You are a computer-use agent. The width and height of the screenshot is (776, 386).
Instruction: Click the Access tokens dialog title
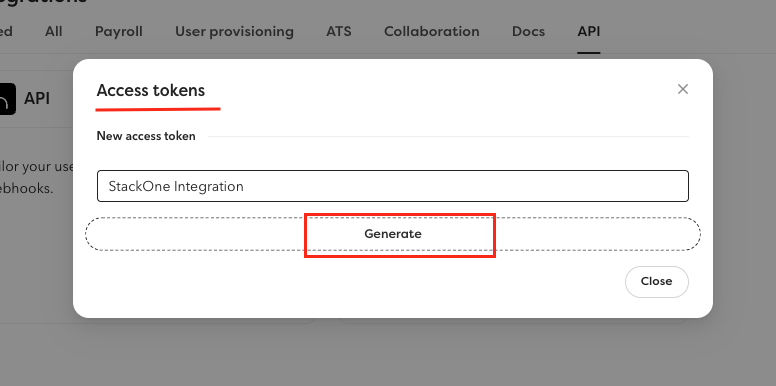pyautogui.click(x=150, y=91)
